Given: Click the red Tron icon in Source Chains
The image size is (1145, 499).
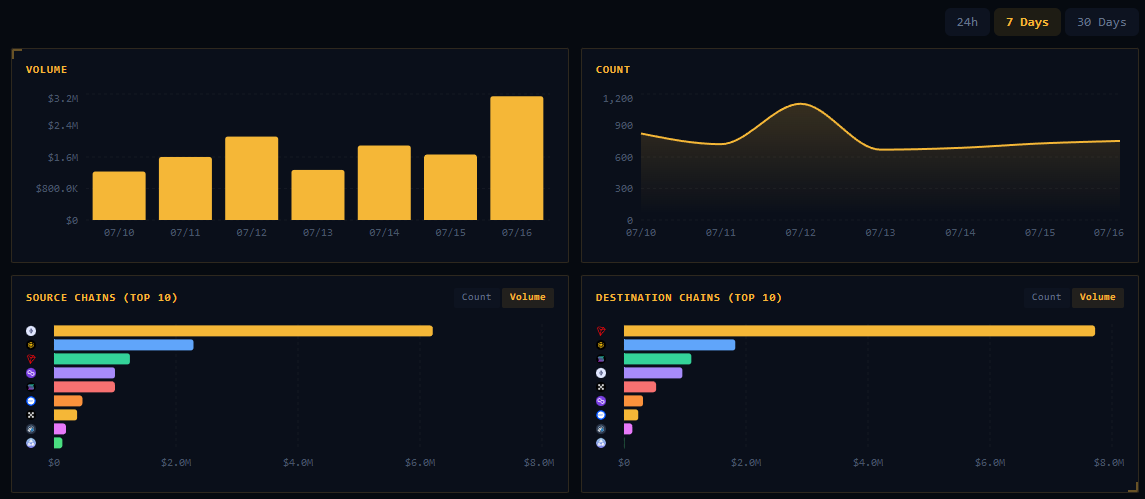Looking at the screenshot, I should [31, 359].
